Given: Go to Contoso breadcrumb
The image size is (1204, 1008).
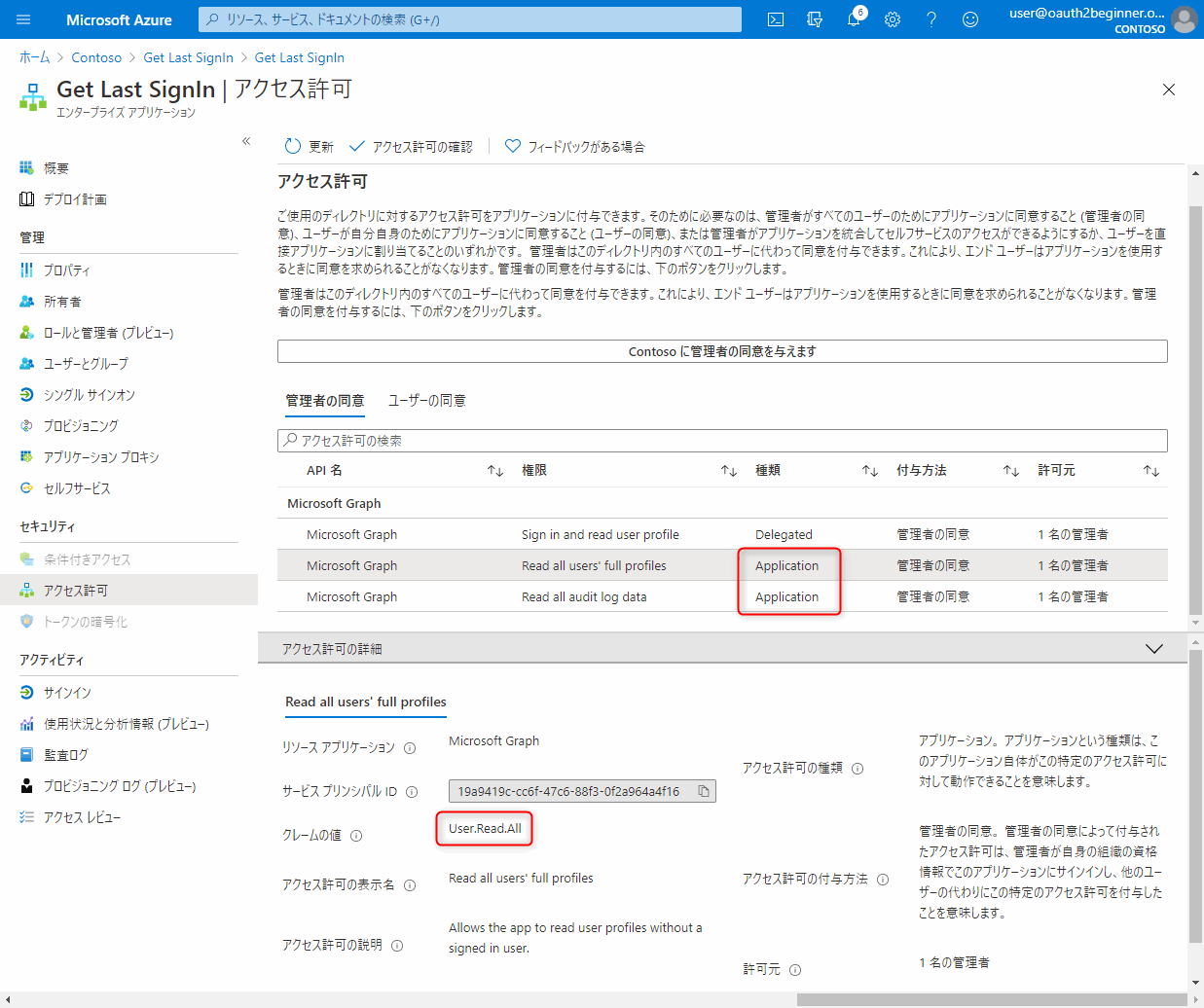Looking at the screenshot, I should (96, 57).
